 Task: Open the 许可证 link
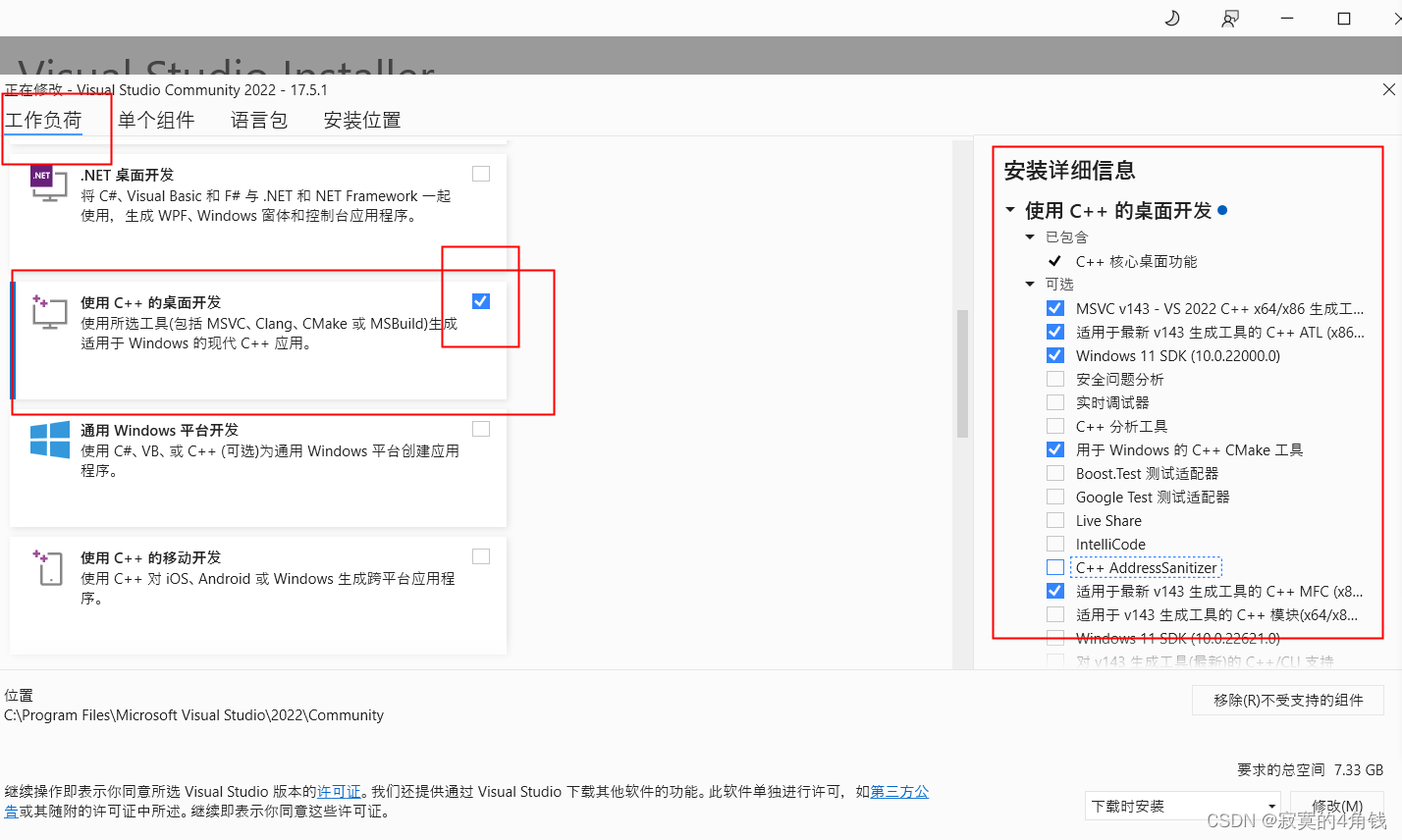tap(339, 792)
